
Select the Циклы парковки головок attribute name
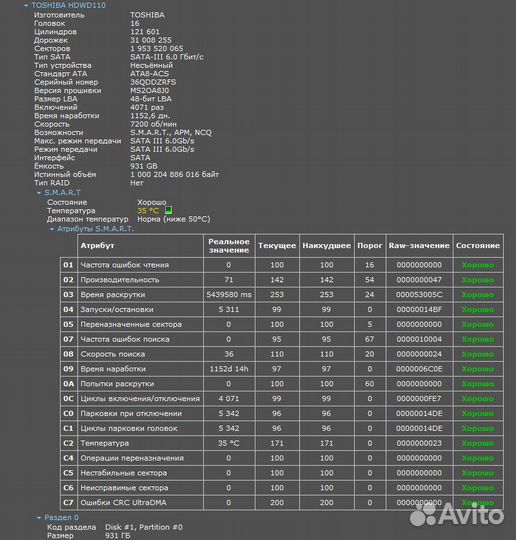pos(129,428)
